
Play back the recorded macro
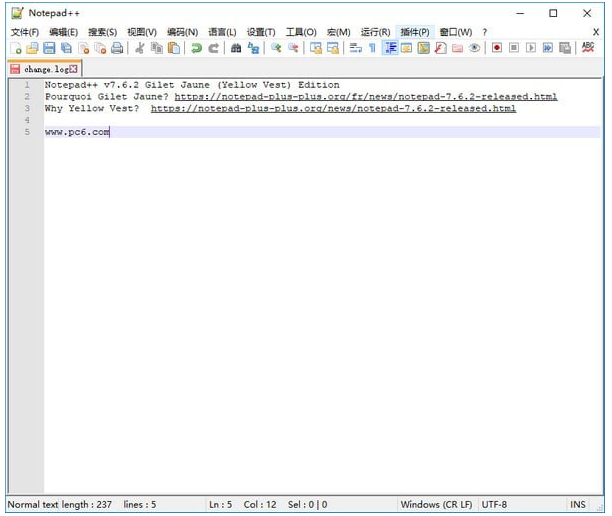(531, 48)
